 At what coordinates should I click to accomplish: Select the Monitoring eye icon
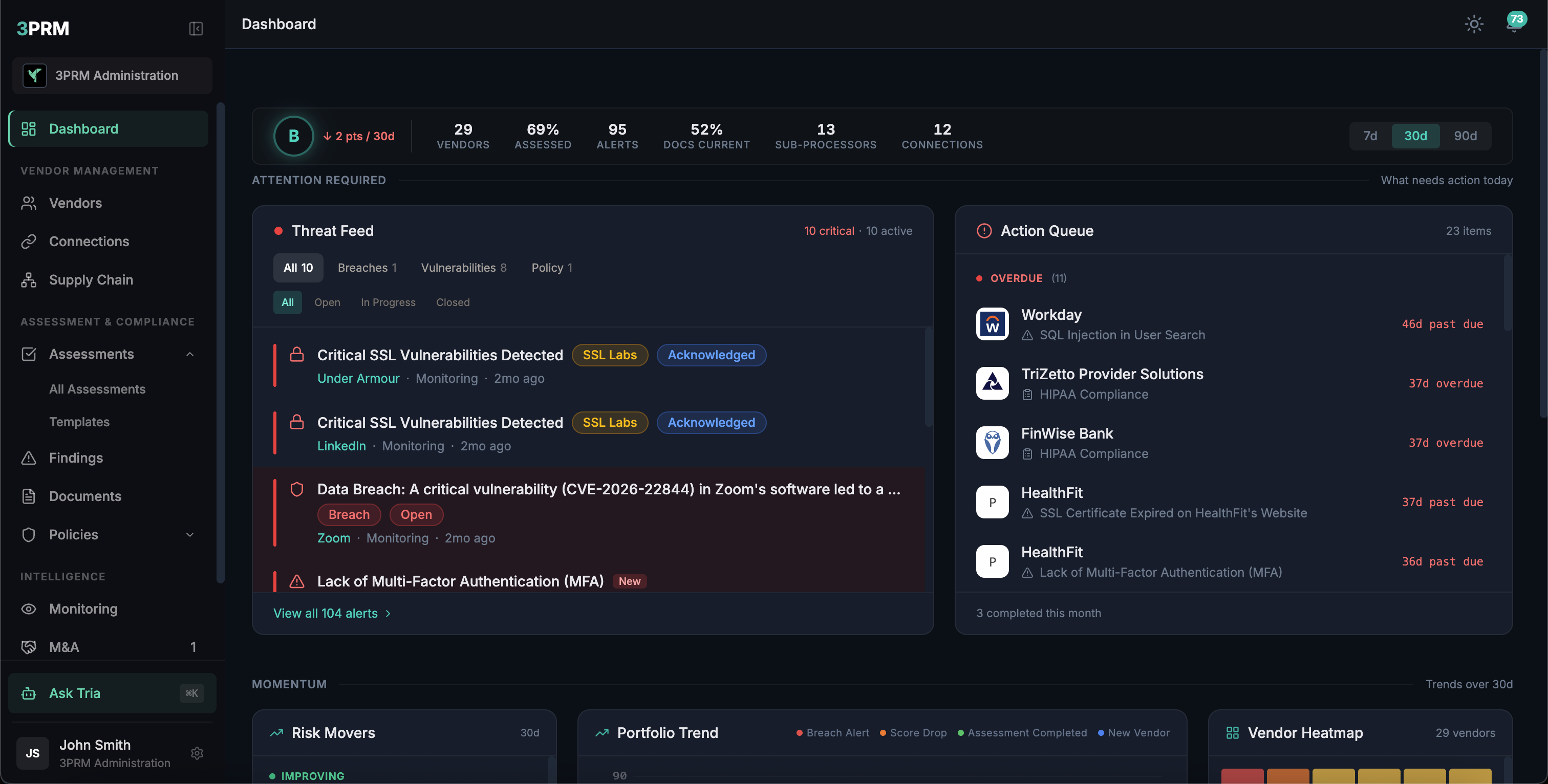[x=30, y=608]
